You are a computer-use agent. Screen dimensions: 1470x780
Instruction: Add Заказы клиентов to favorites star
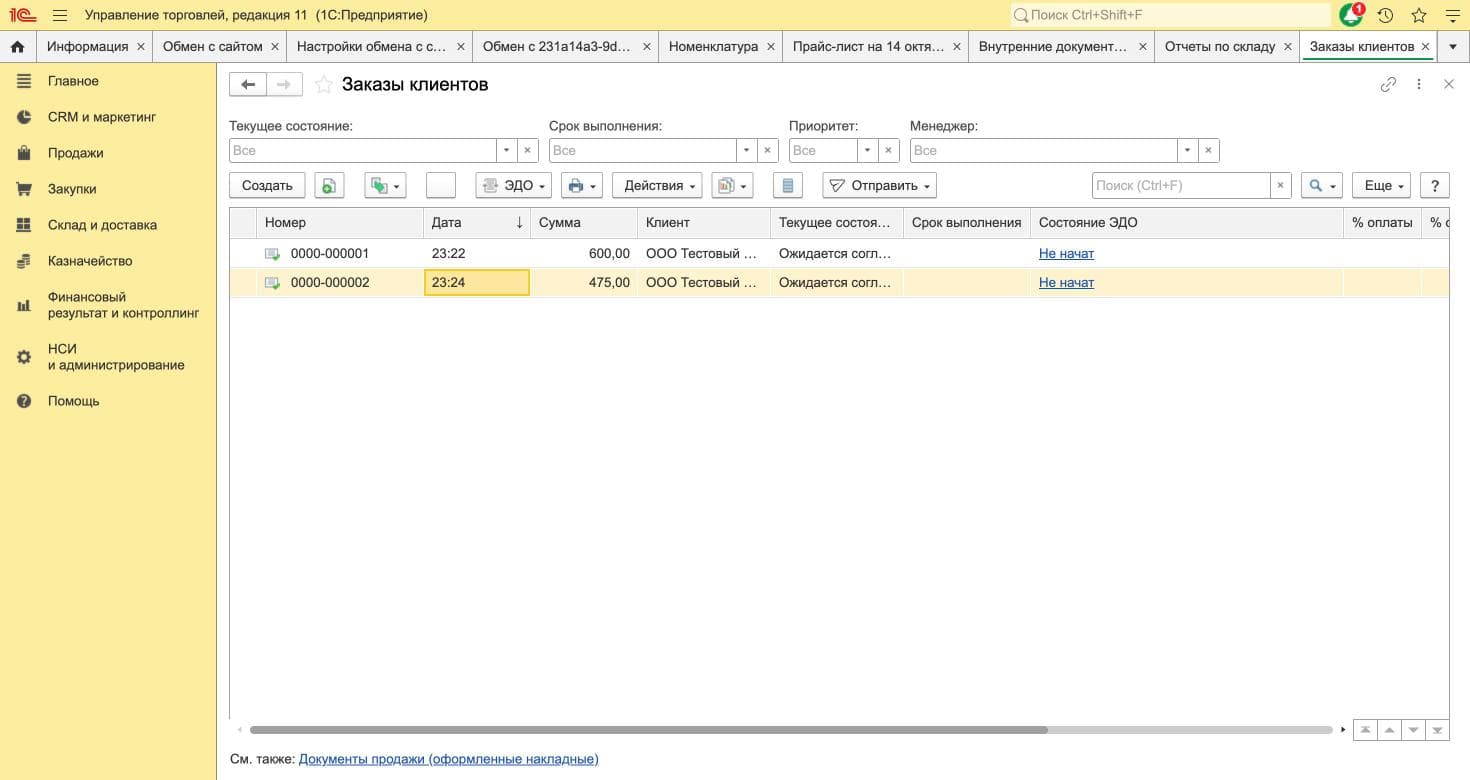pyautogui.click(x=323, y=85)
